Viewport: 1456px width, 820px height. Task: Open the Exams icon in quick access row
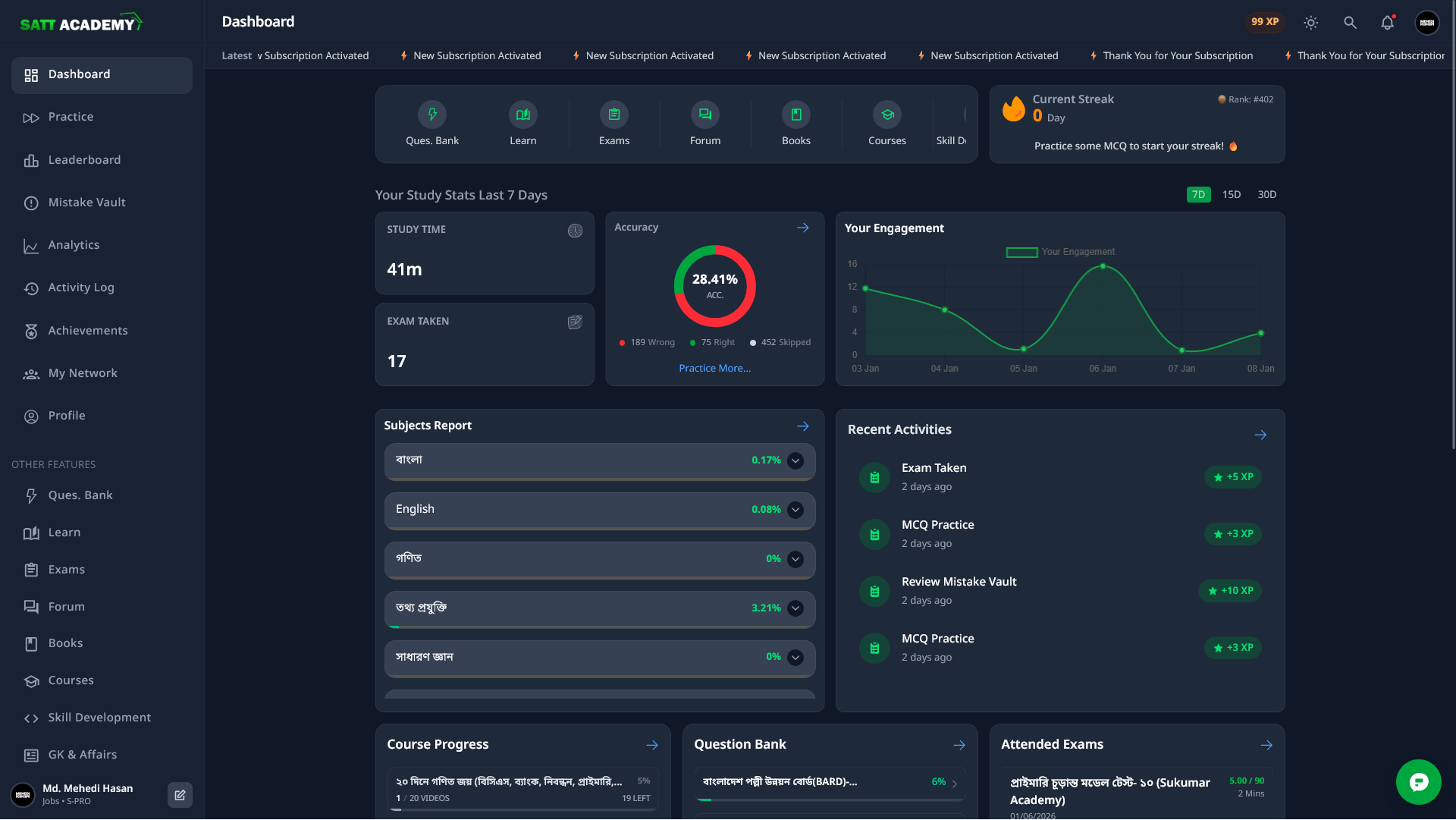tap(614, 115)
